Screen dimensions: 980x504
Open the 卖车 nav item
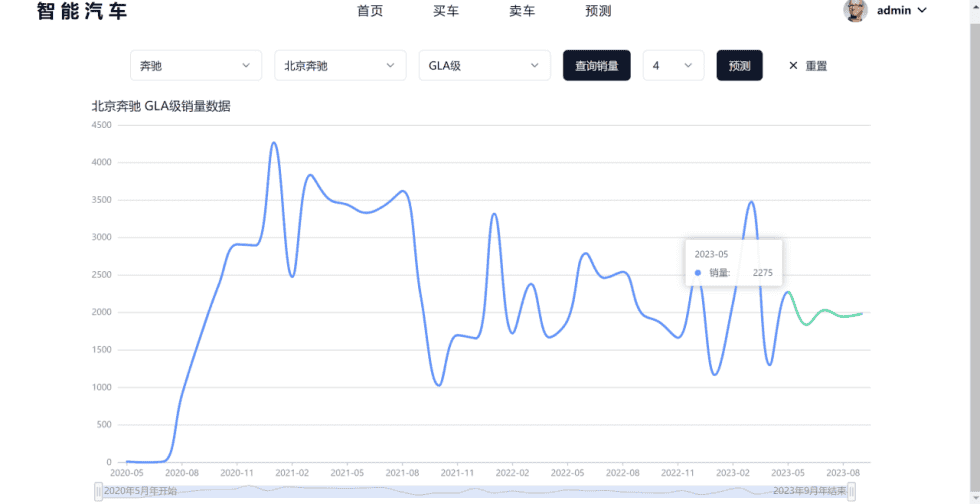pyautogui.click(x=522, y=11)
